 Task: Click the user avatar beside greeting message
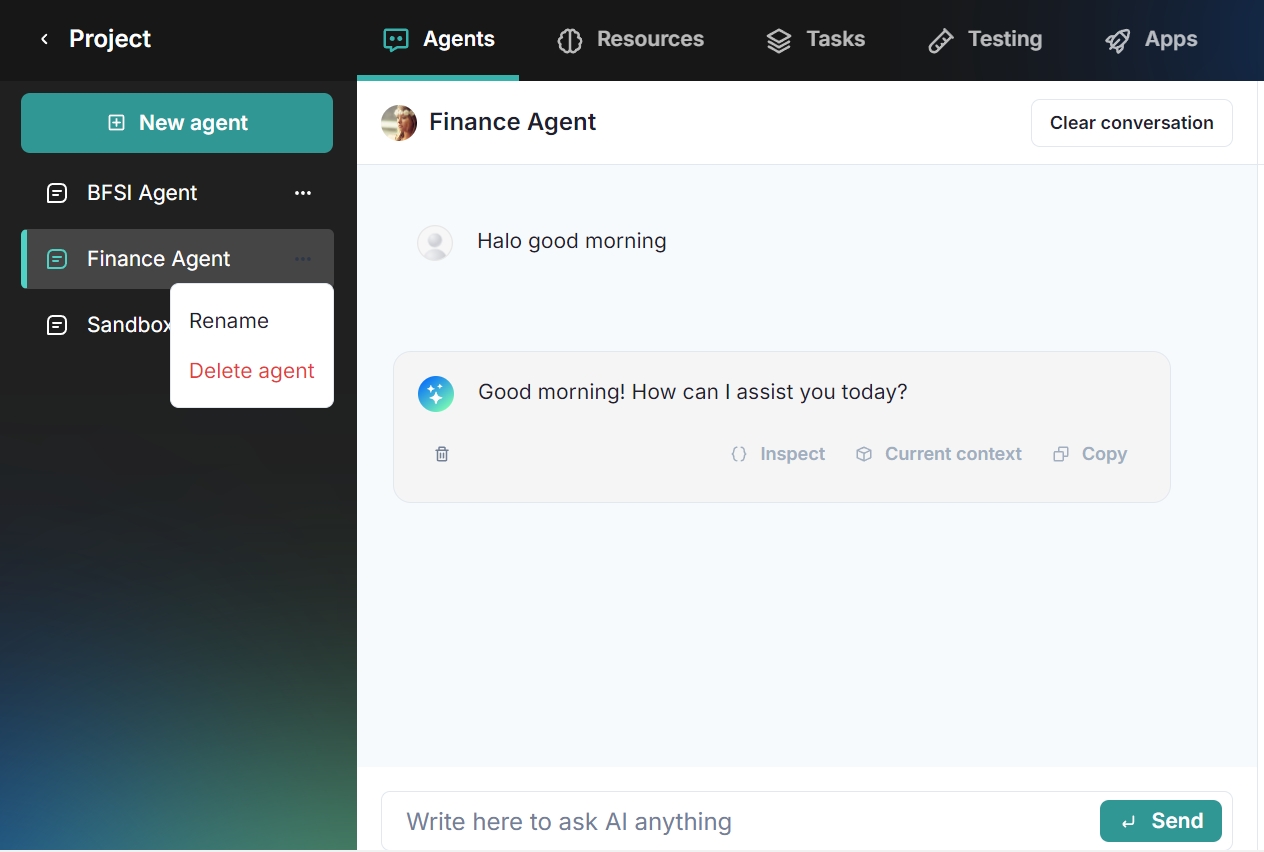click(x=435, y=243)
